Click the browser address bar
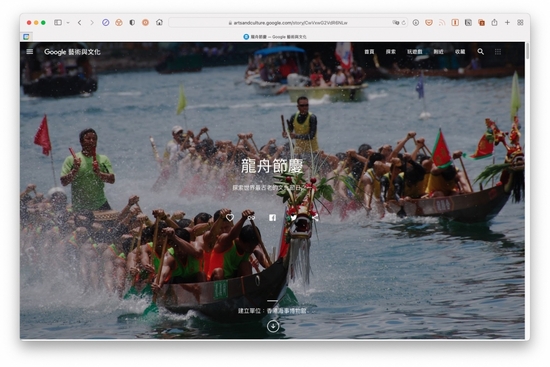The image size is (550, 367). tap(288, 22)
